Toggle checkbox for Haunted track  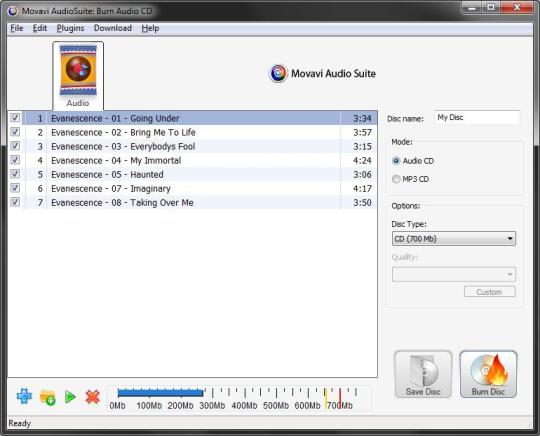pos(15,174)
